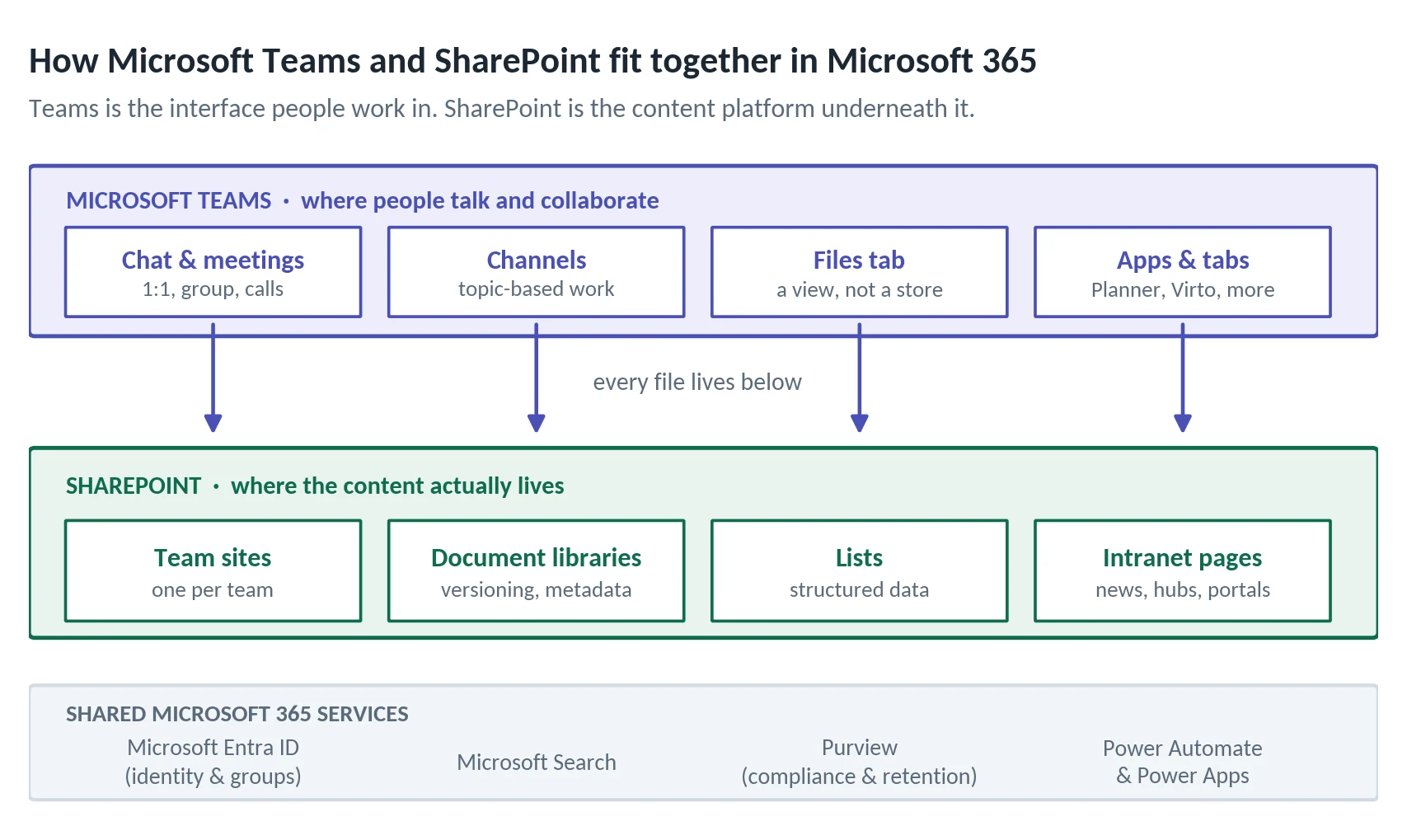Click 'Planner, Virto, more' caption
The width and height of the screenshot is (1407, 840).
1183,289
